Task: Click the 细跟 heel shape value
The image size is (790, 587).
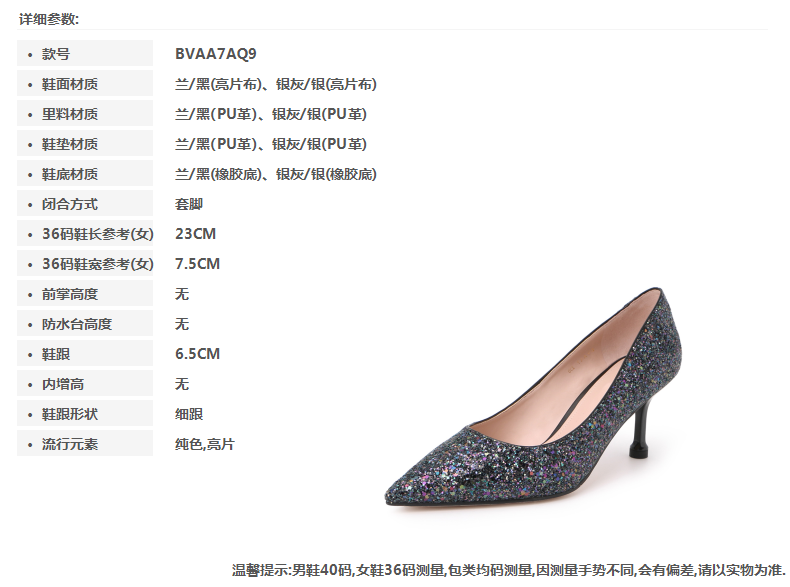Action: coord(189,414)
